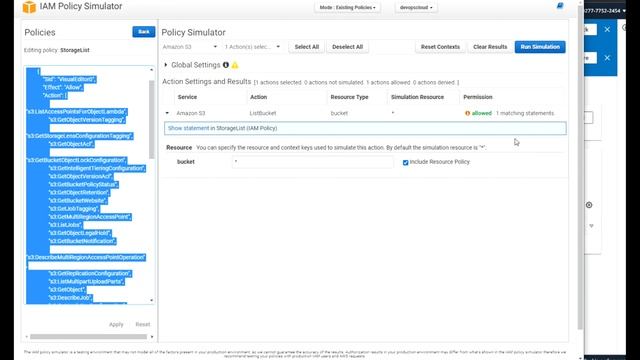Image resolution: width=640 pixels, height=360 pixels.
Task: Click the Policies panel horizontal scrollbar
Action: pyautogui.click(x=89, y=337)
